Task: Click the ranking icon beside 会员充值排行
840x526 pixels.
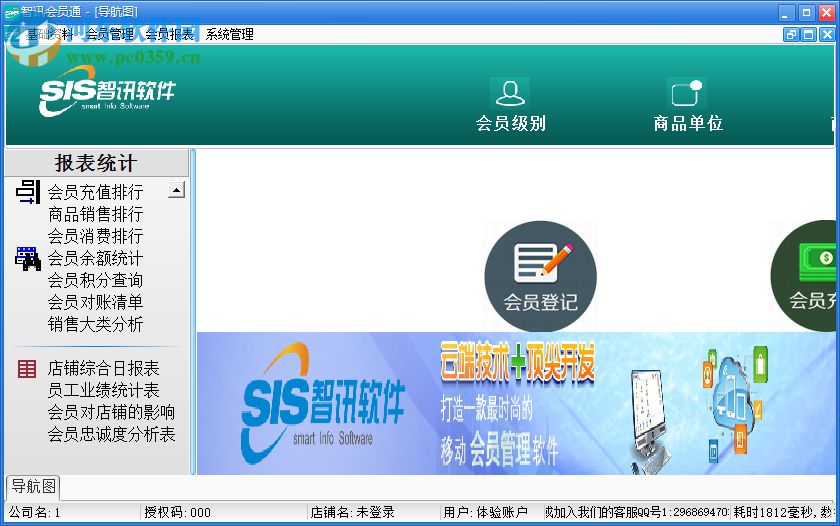Action: click(x=28, y=192)
